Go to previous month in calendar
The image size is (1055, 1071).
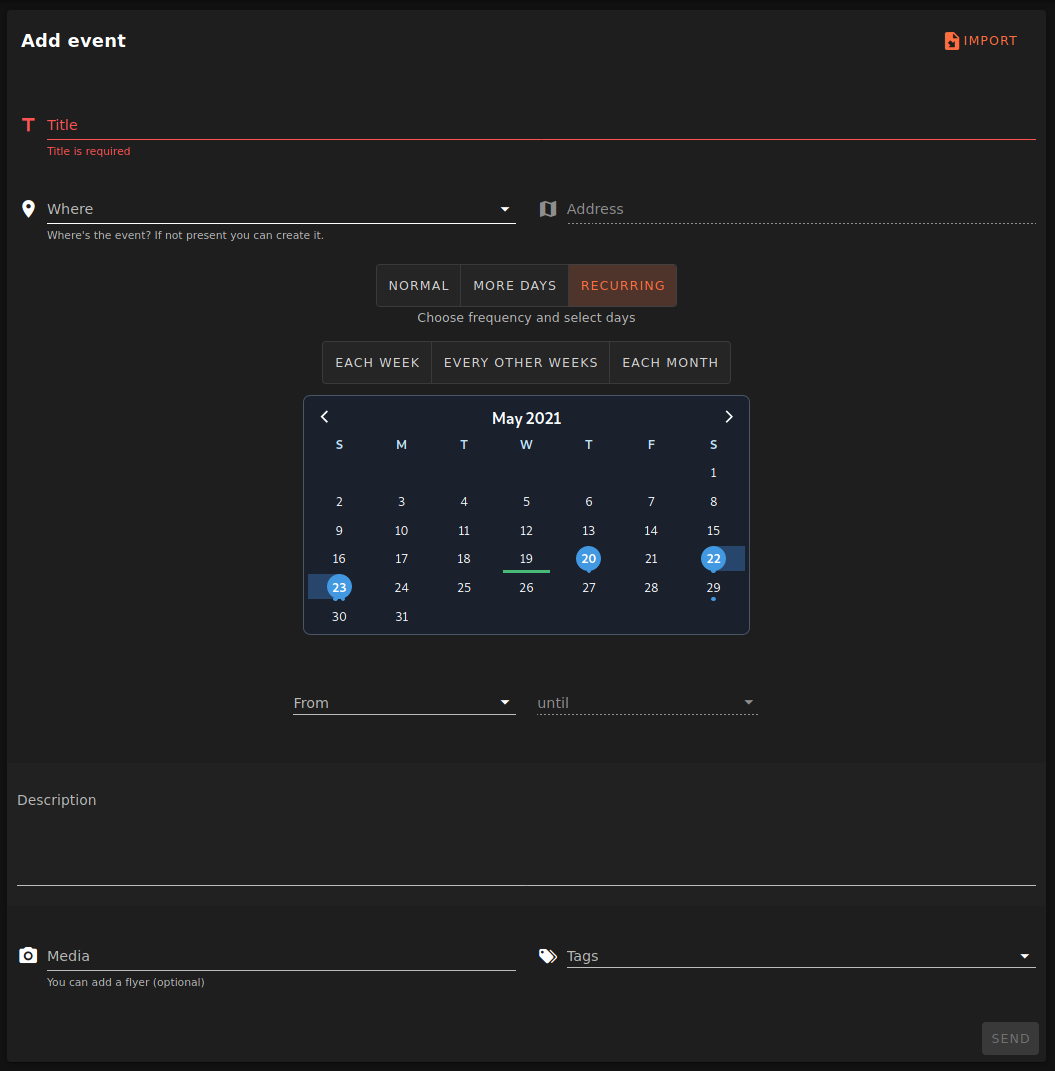(324, 417)
